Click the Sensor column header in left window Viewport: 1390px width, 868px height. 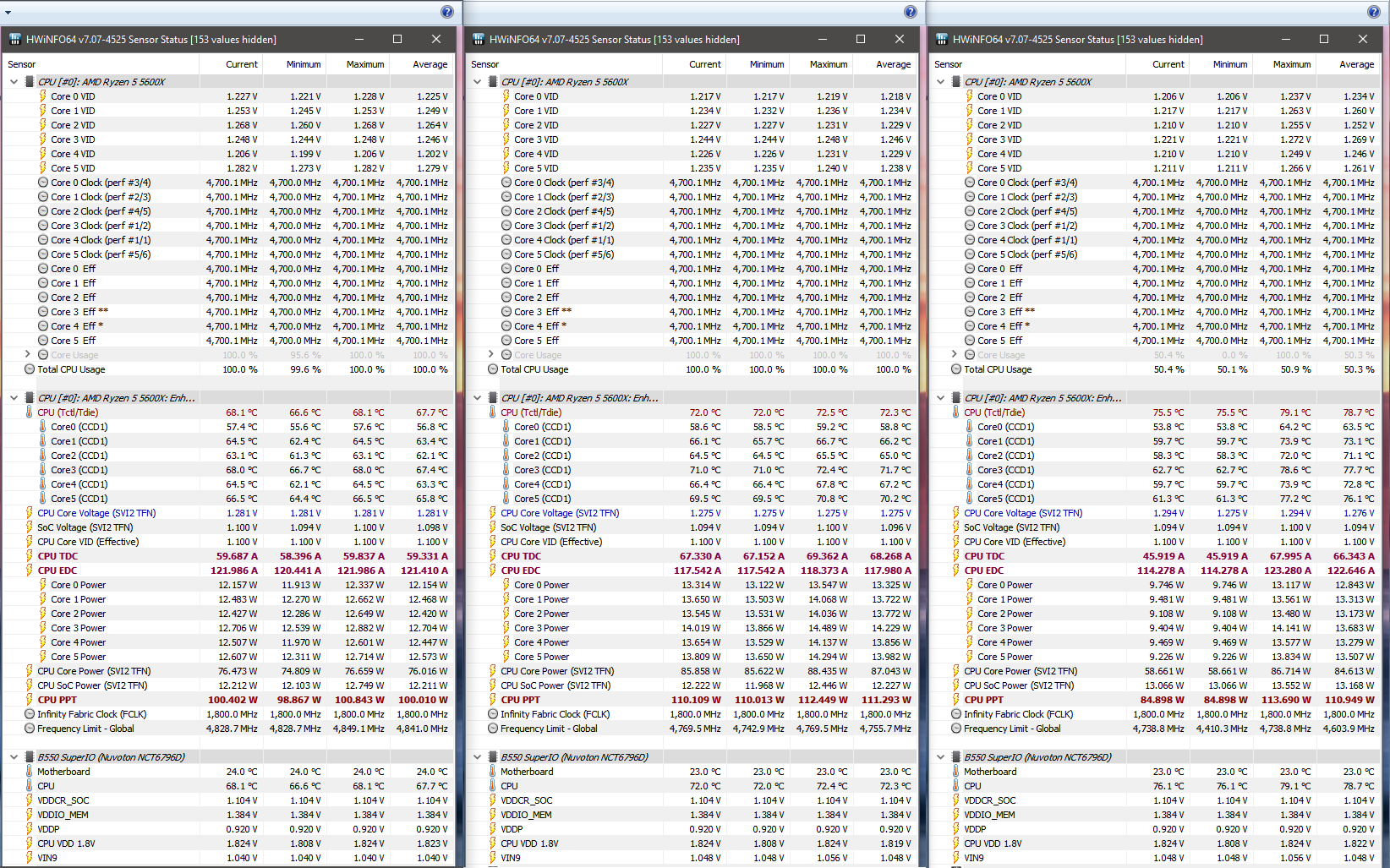(101, 64)
